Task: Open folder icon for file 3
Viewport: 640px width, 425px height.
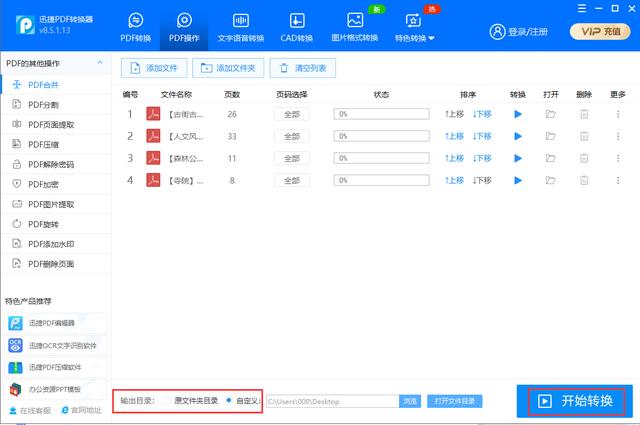Action: point(551,158)
